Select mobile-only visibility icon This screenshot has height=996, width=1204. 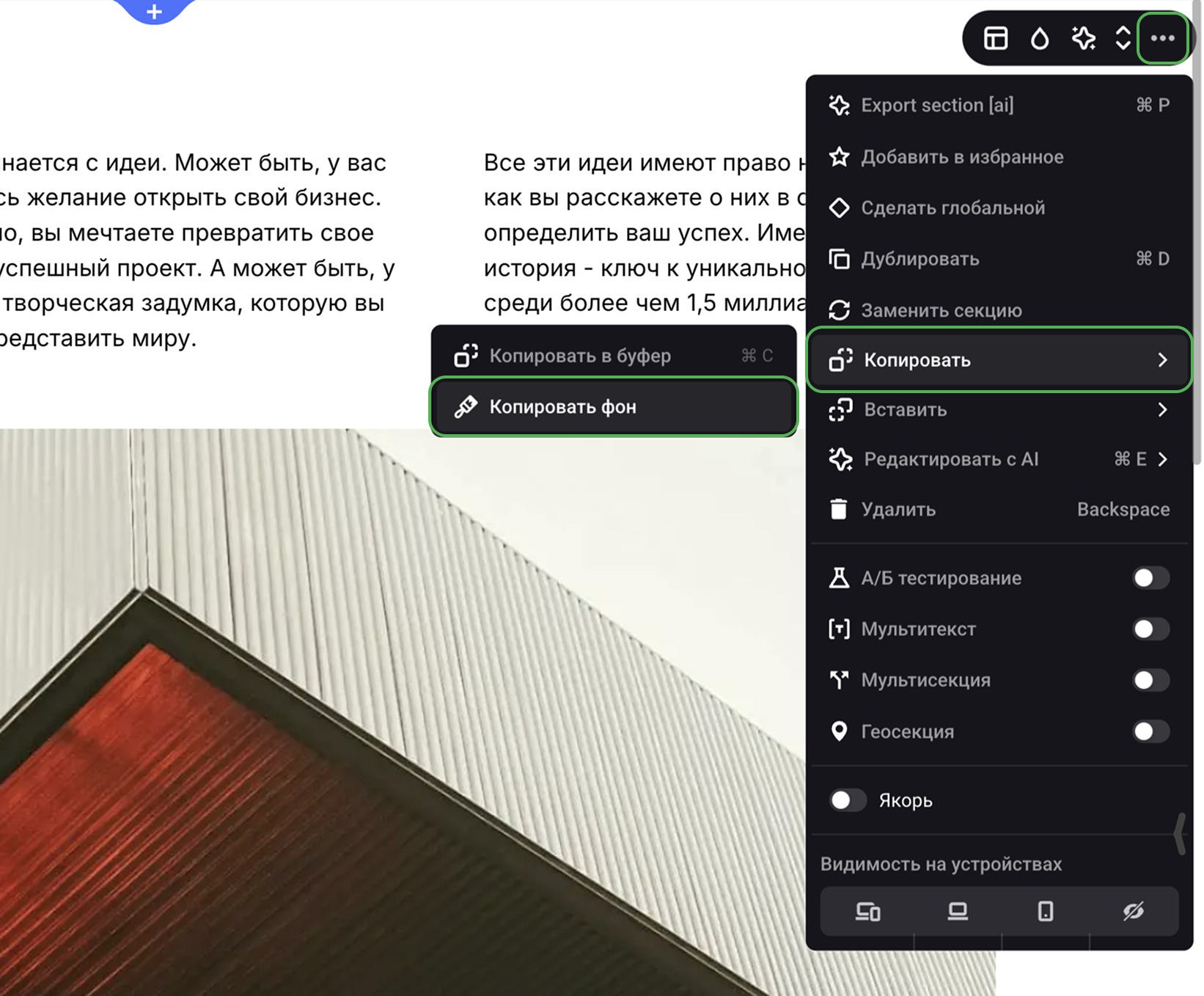[1046, 912]
